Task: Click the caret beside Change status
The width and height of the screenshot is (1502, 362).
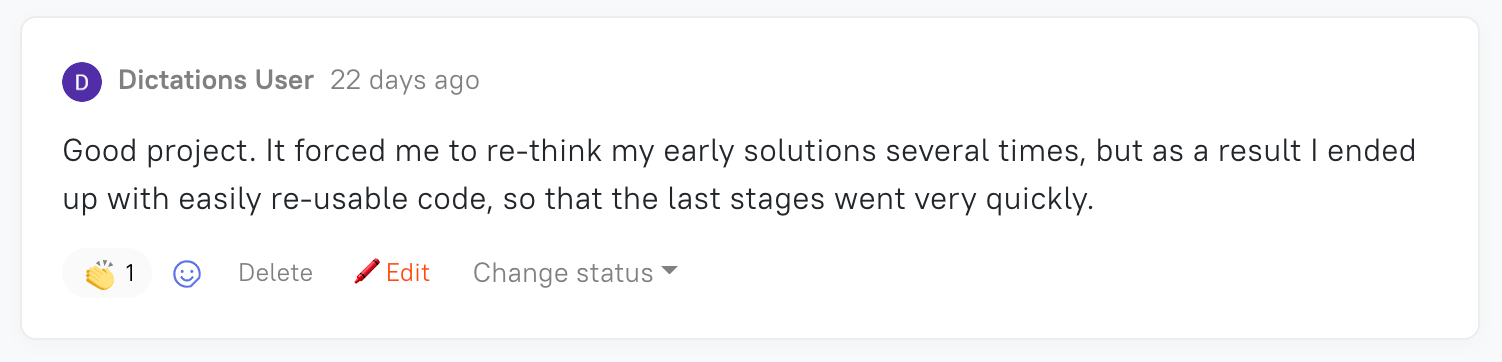Action: (670, 271)
